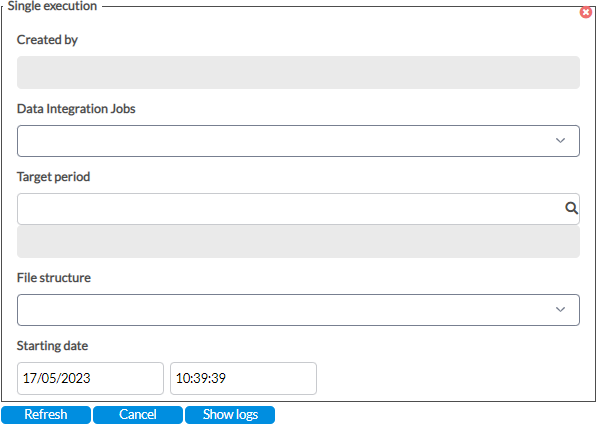The image size is (601, 428).
Task: Click the Single execution group title
Action: click(x=52, y=6)
